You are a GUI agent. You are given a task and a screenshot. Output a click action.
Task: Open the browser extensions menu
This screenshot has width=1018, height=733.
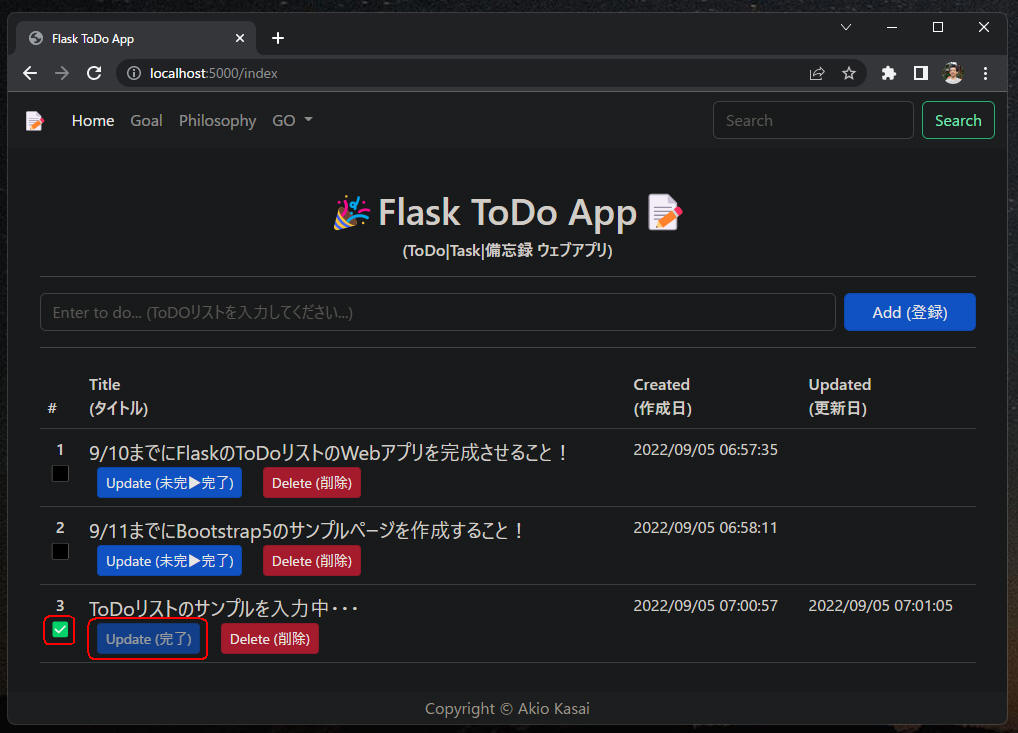point(889,73)
